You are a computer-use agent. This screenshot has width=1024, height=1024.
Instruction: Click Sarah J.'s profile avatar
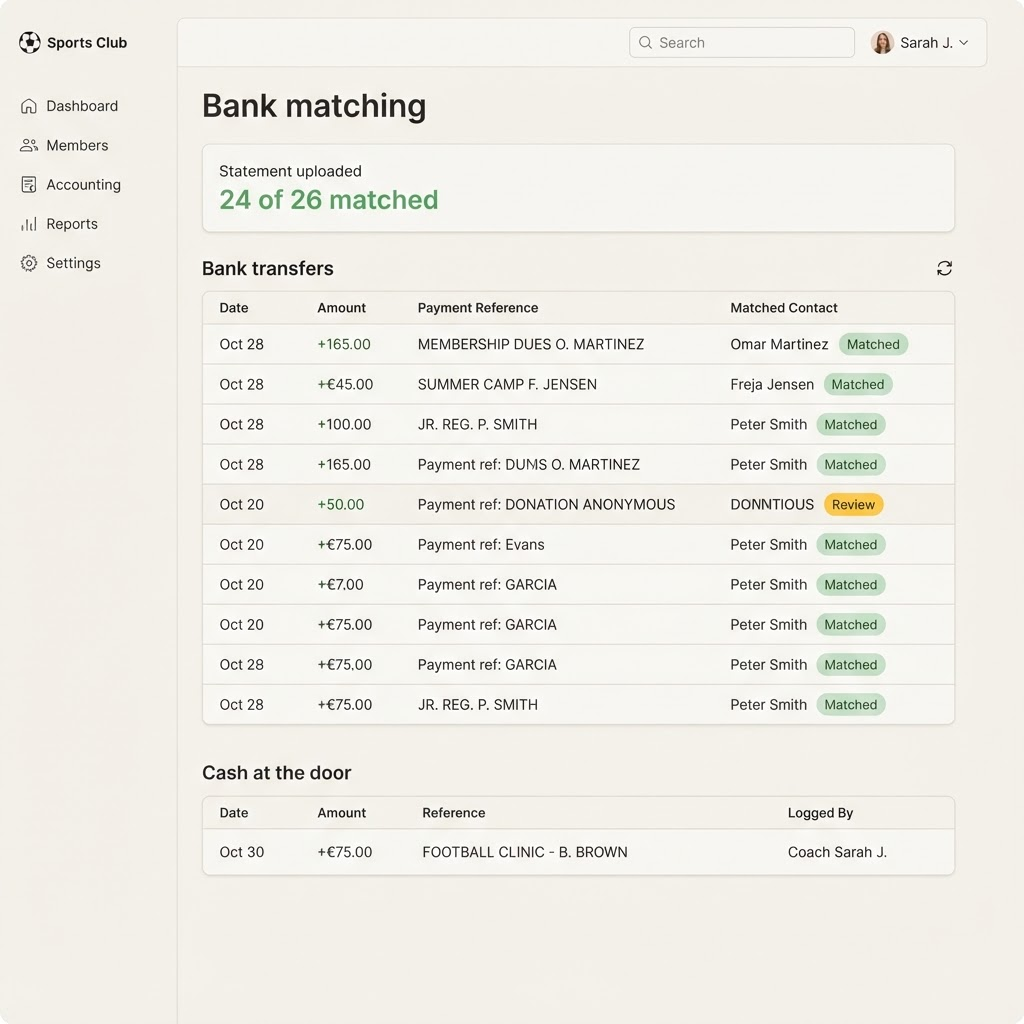click(x=882, y=42)
